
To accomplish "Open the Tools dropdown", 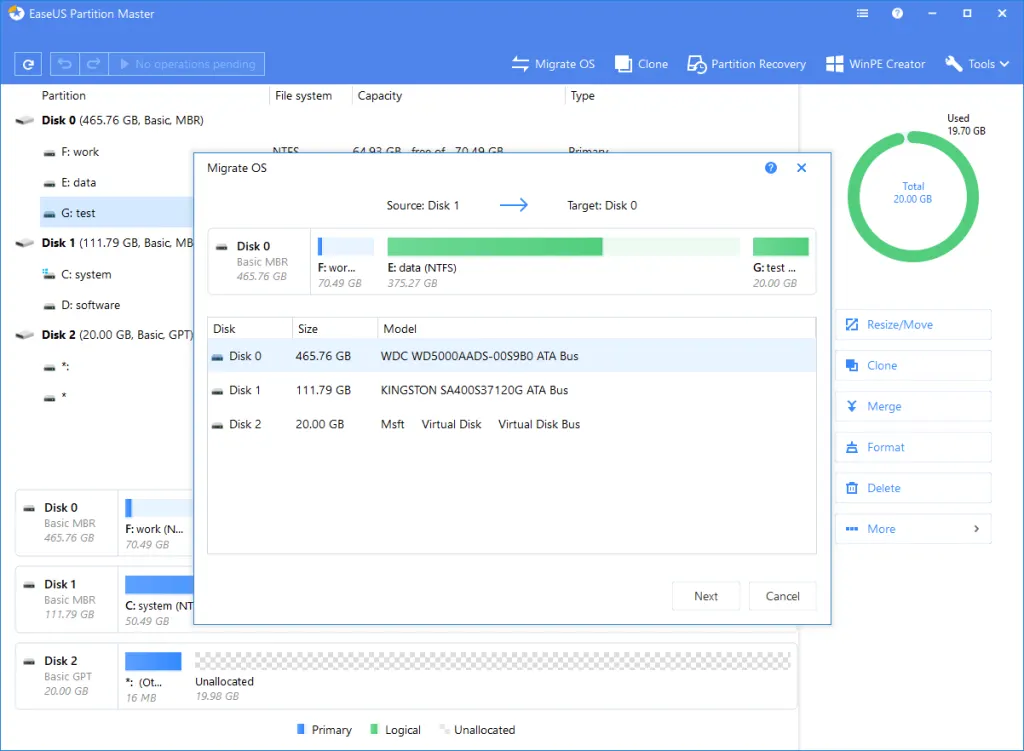I will [977, 63].
